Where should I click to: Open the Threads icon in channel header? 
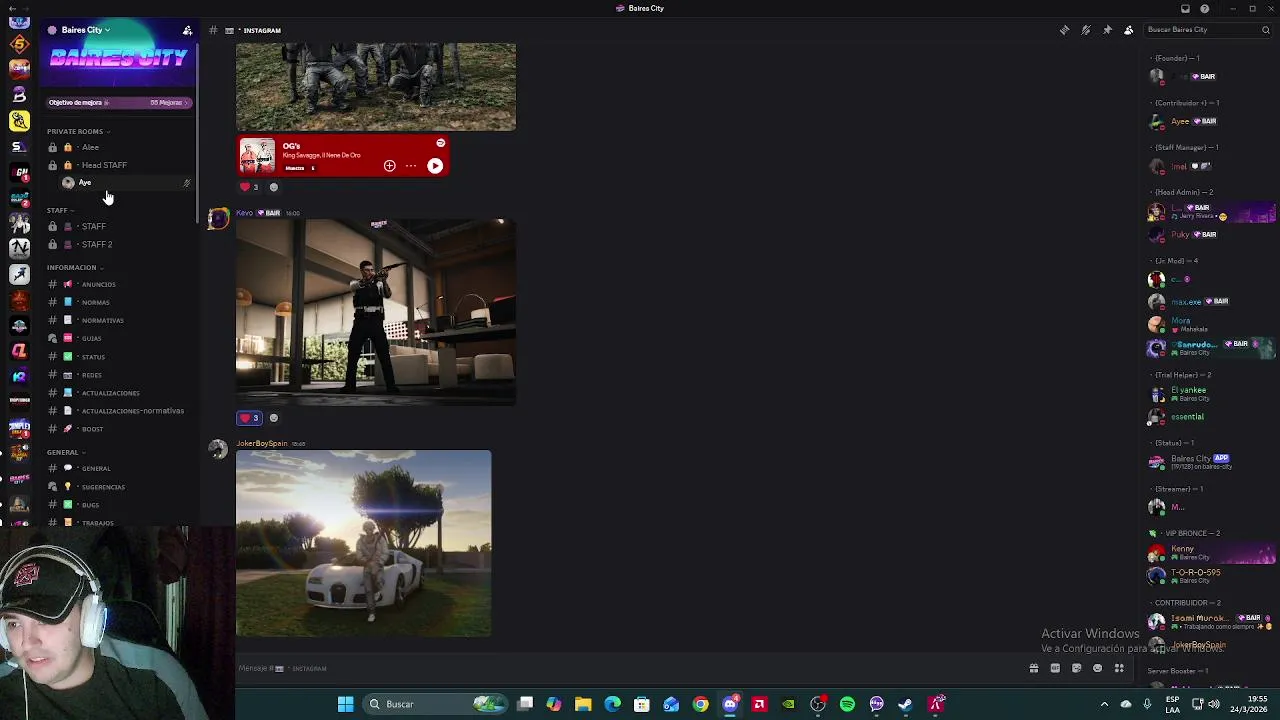[1064, 30]
